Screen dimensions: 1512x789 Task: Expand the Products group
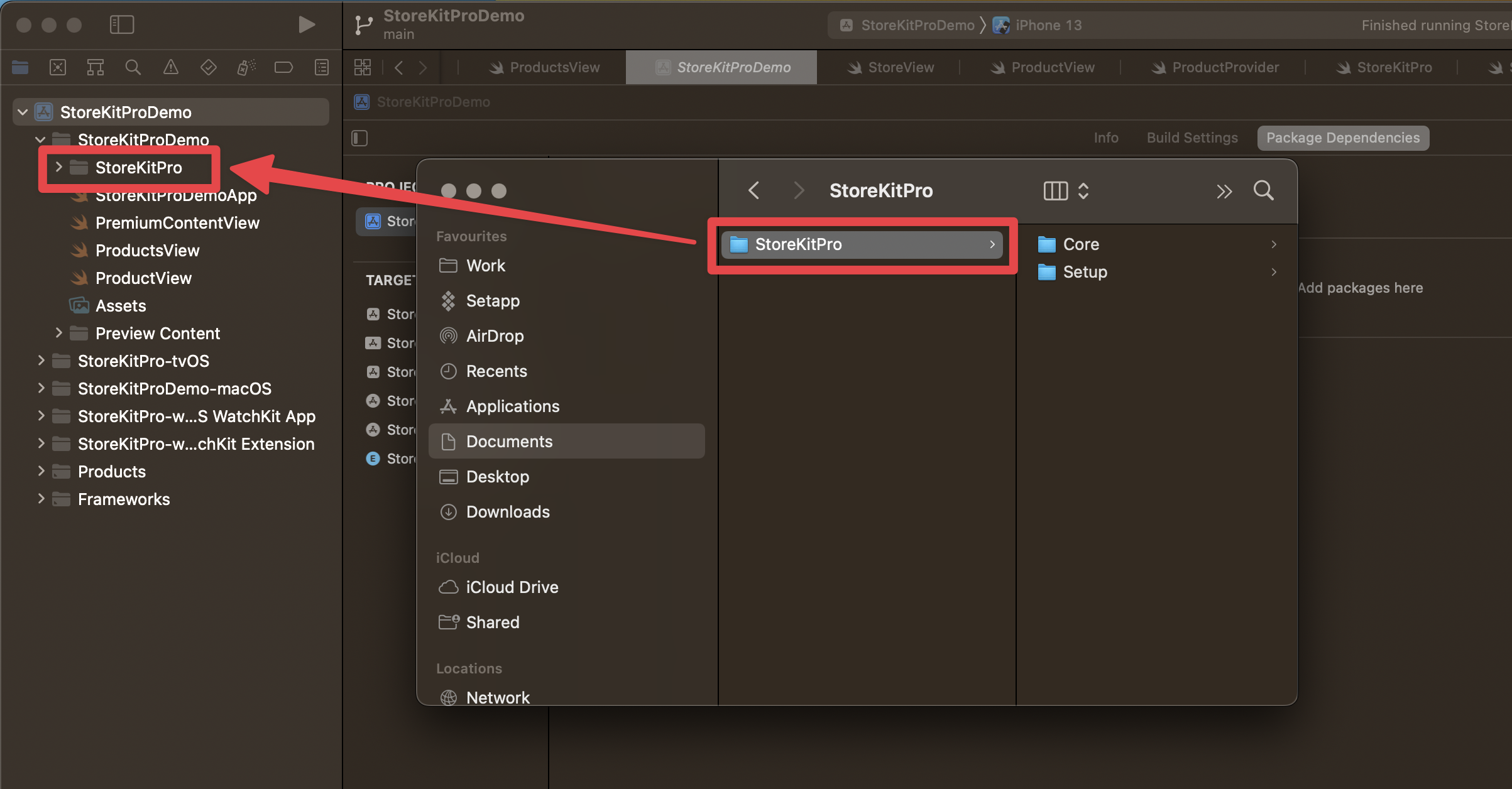[x=41, y=471]
